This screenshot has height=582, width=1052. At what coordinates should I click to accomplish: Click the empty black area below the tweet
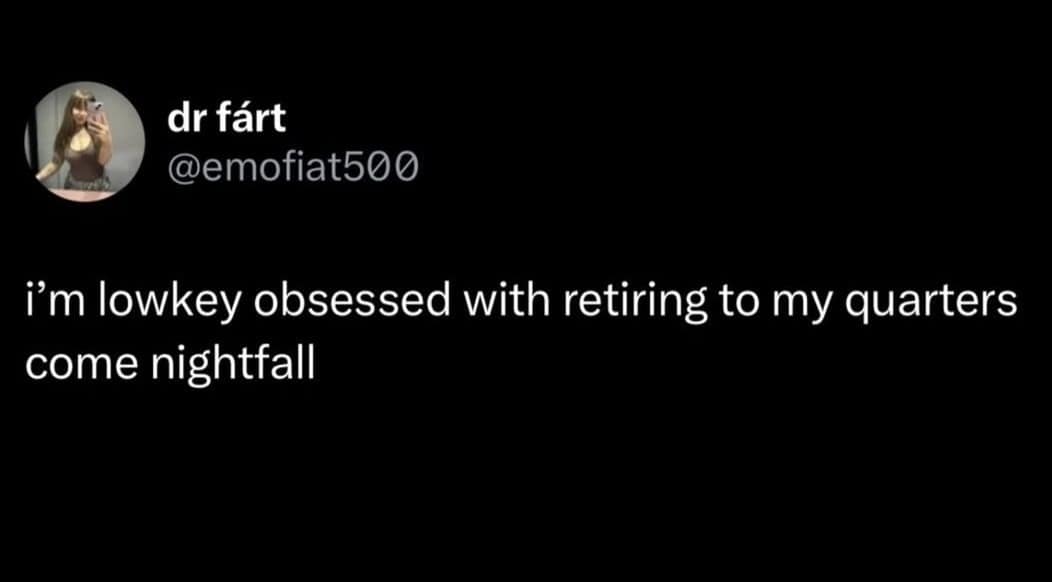click(x=526, y=480)
